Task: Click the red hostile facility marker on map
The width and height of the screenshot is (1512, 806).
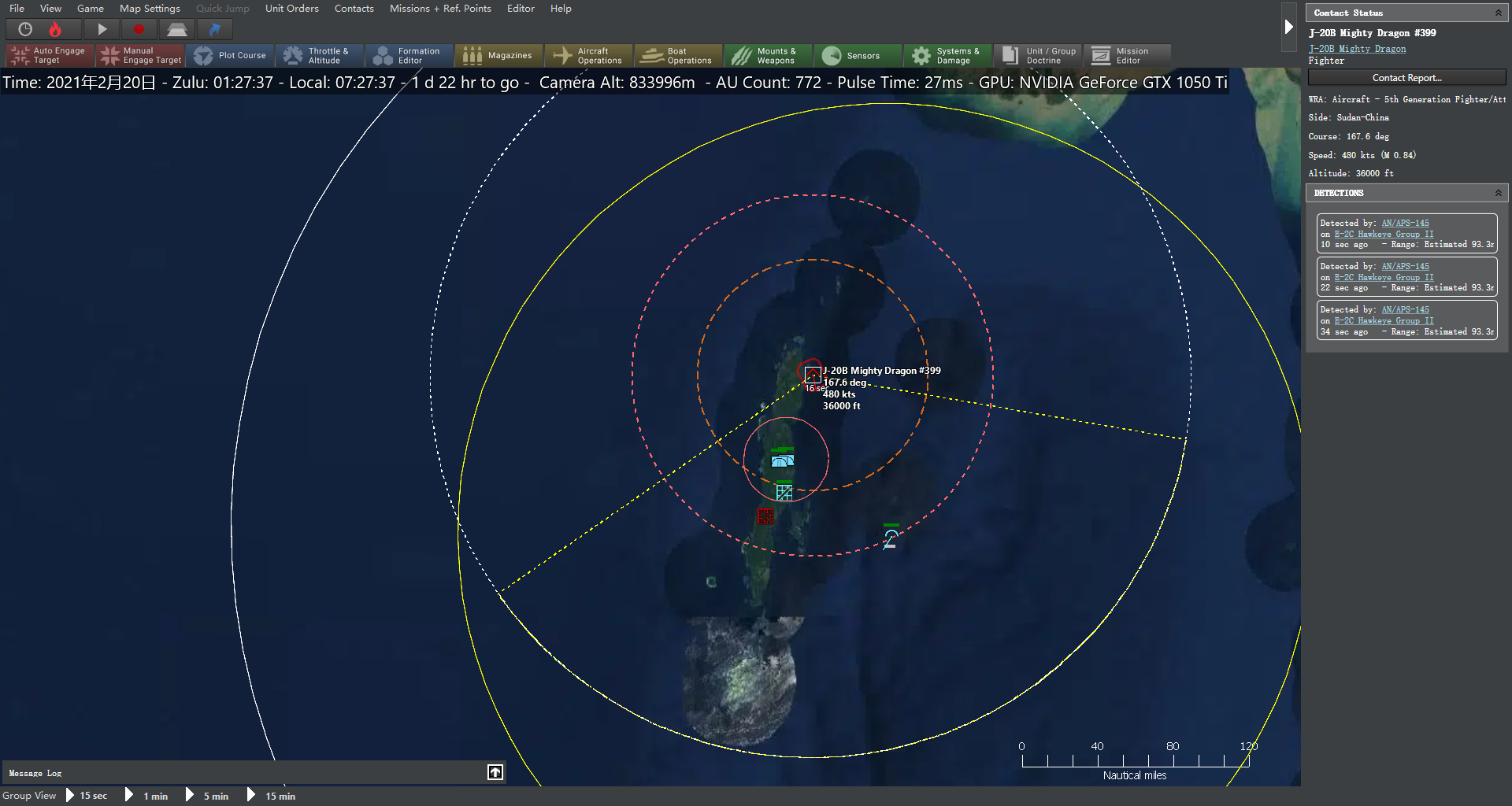Action: point(765,516)
